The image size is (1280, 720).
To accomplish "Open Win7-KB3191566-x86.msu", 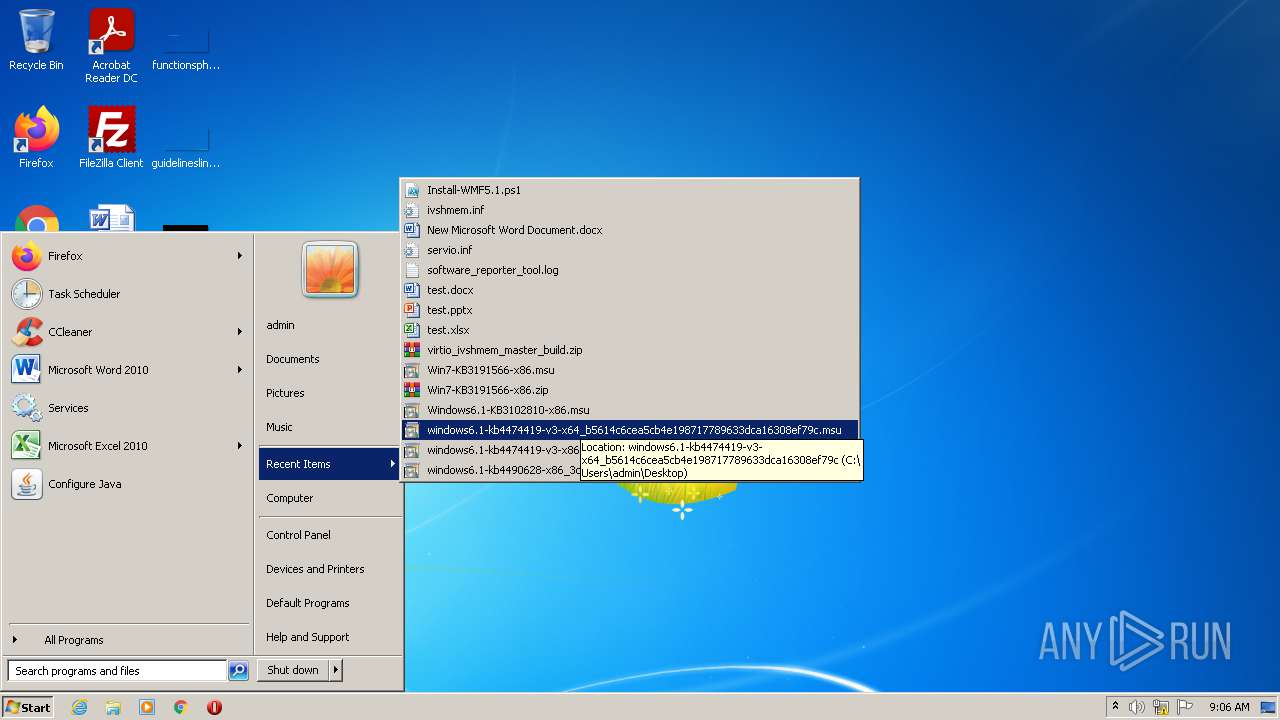I will (x=629, y=370).
